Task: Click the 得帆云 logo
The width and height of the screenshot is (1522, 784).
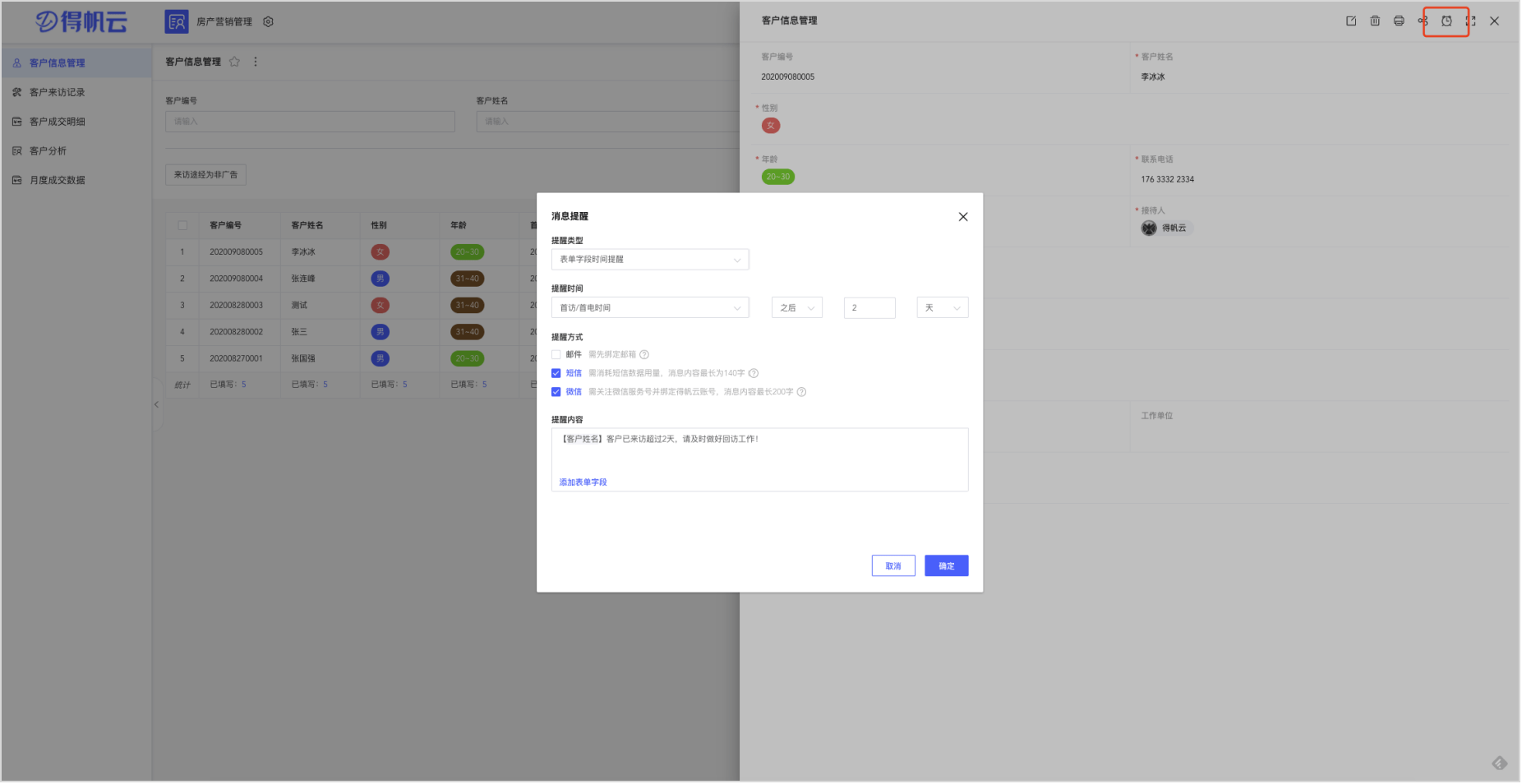Action: pos(81,22)
